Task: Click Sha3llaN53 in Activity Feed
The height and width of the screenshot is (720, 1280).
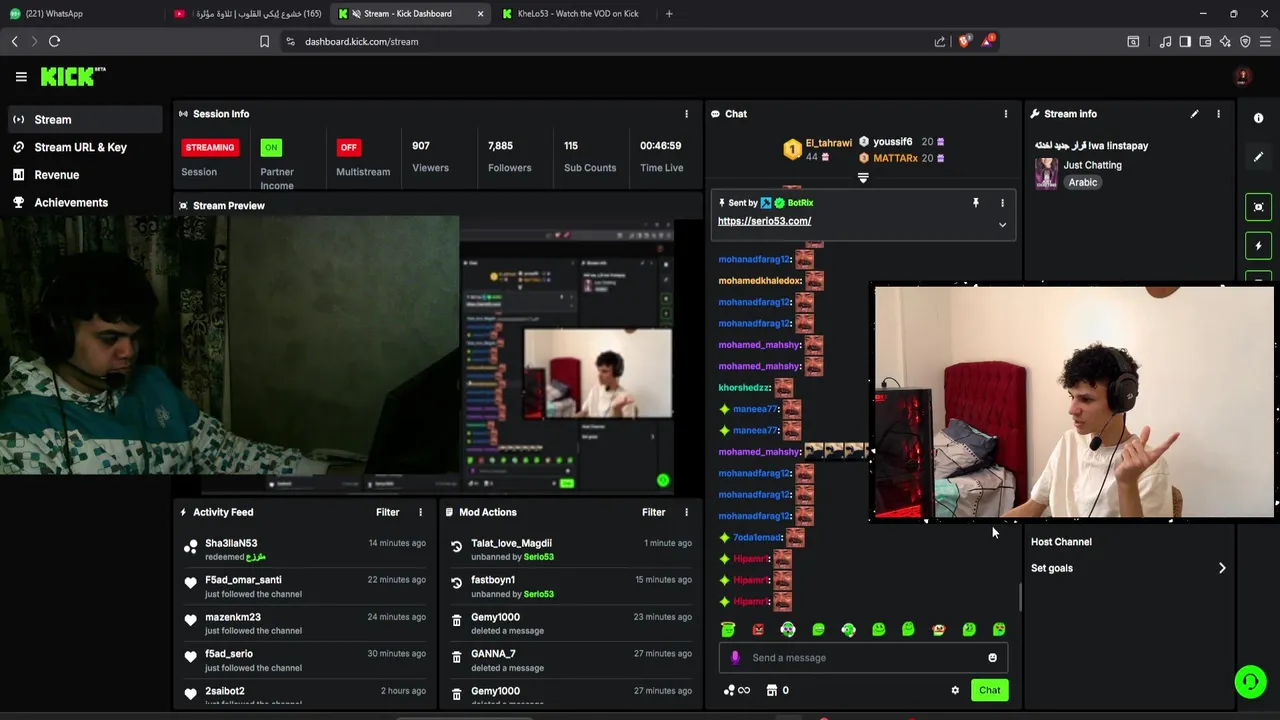Action: coord(231,543)
